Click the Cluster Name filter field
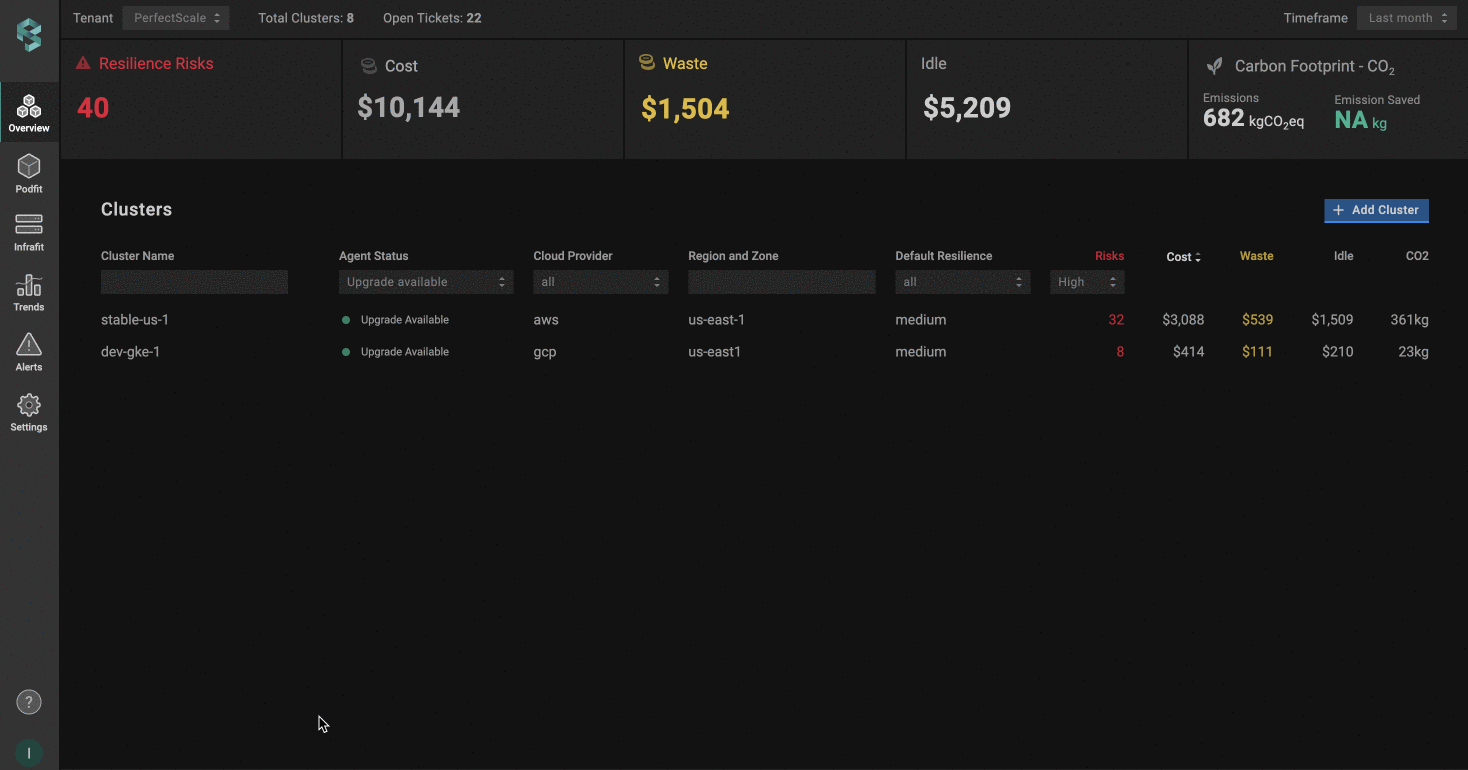This screenshot has height=770, width=1468. click(194, 282)
